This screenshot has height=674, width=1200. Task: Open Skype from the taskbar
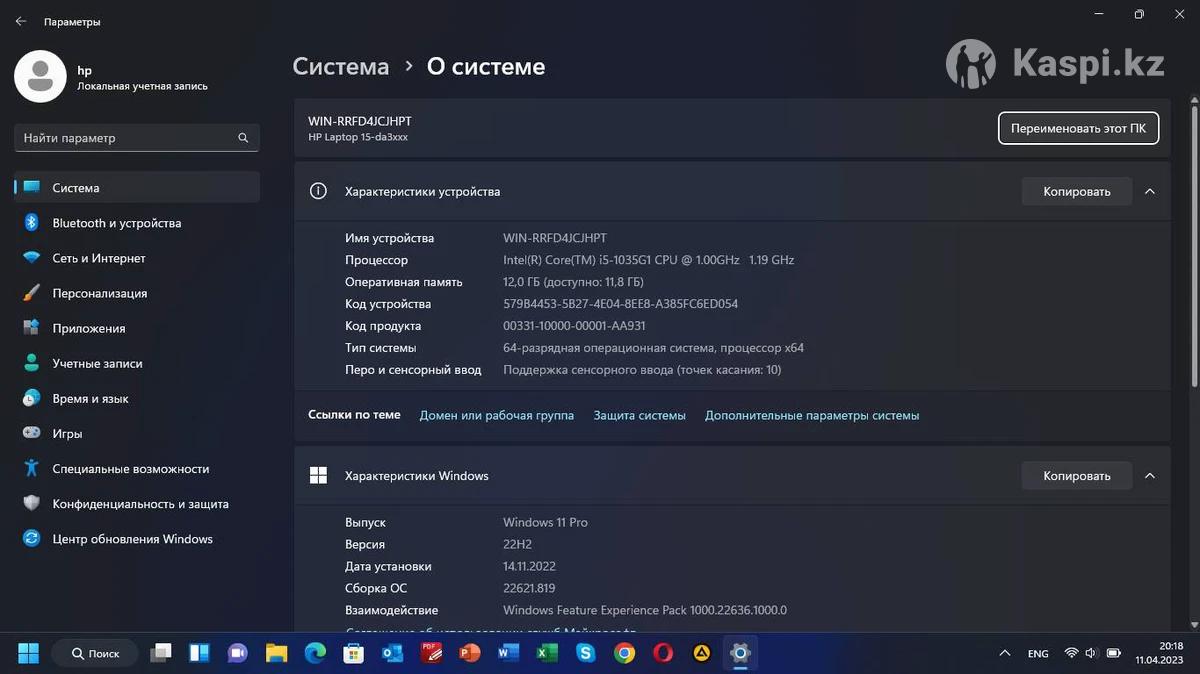point(586,653)
